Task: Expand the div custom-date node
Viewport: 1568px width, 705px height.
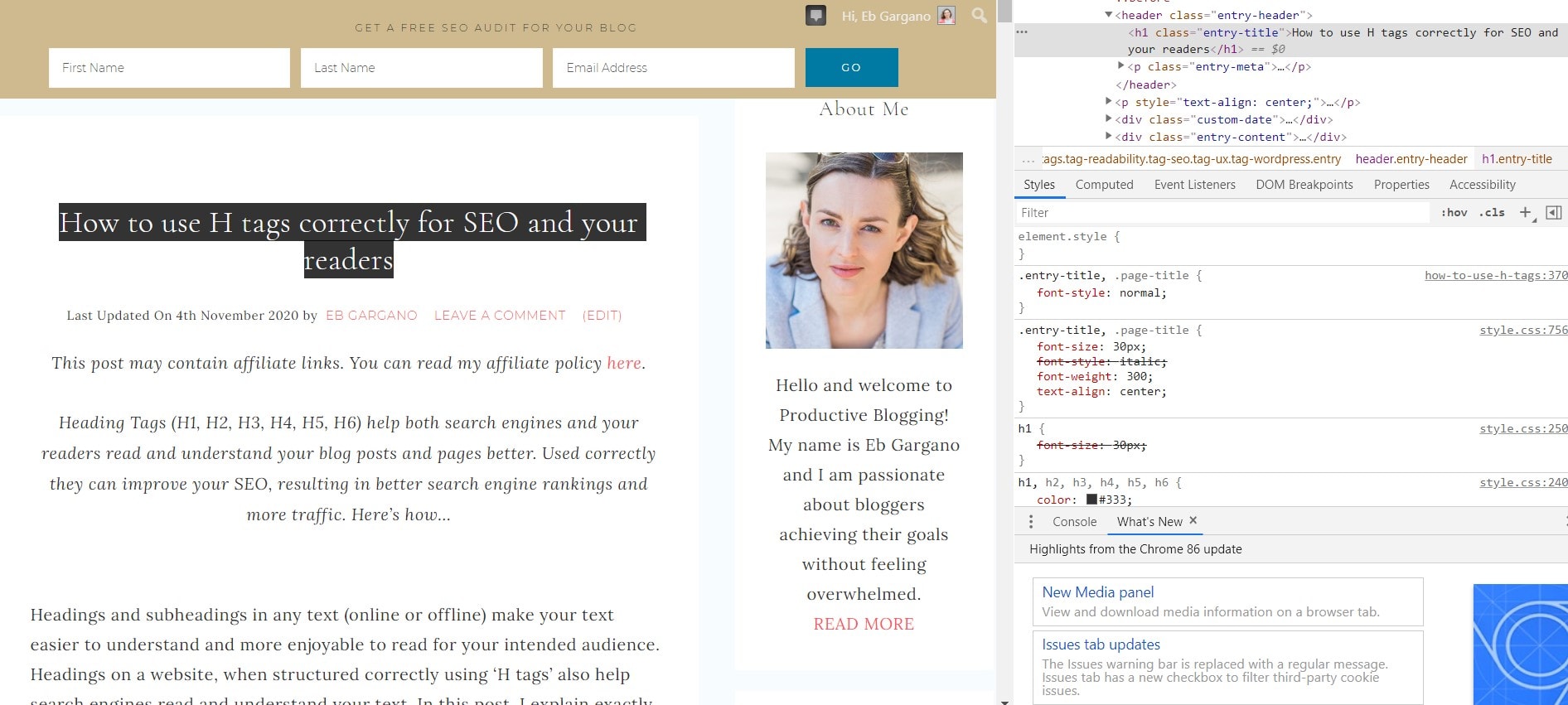Action: pyautogui.click(x=1108, y=119)
